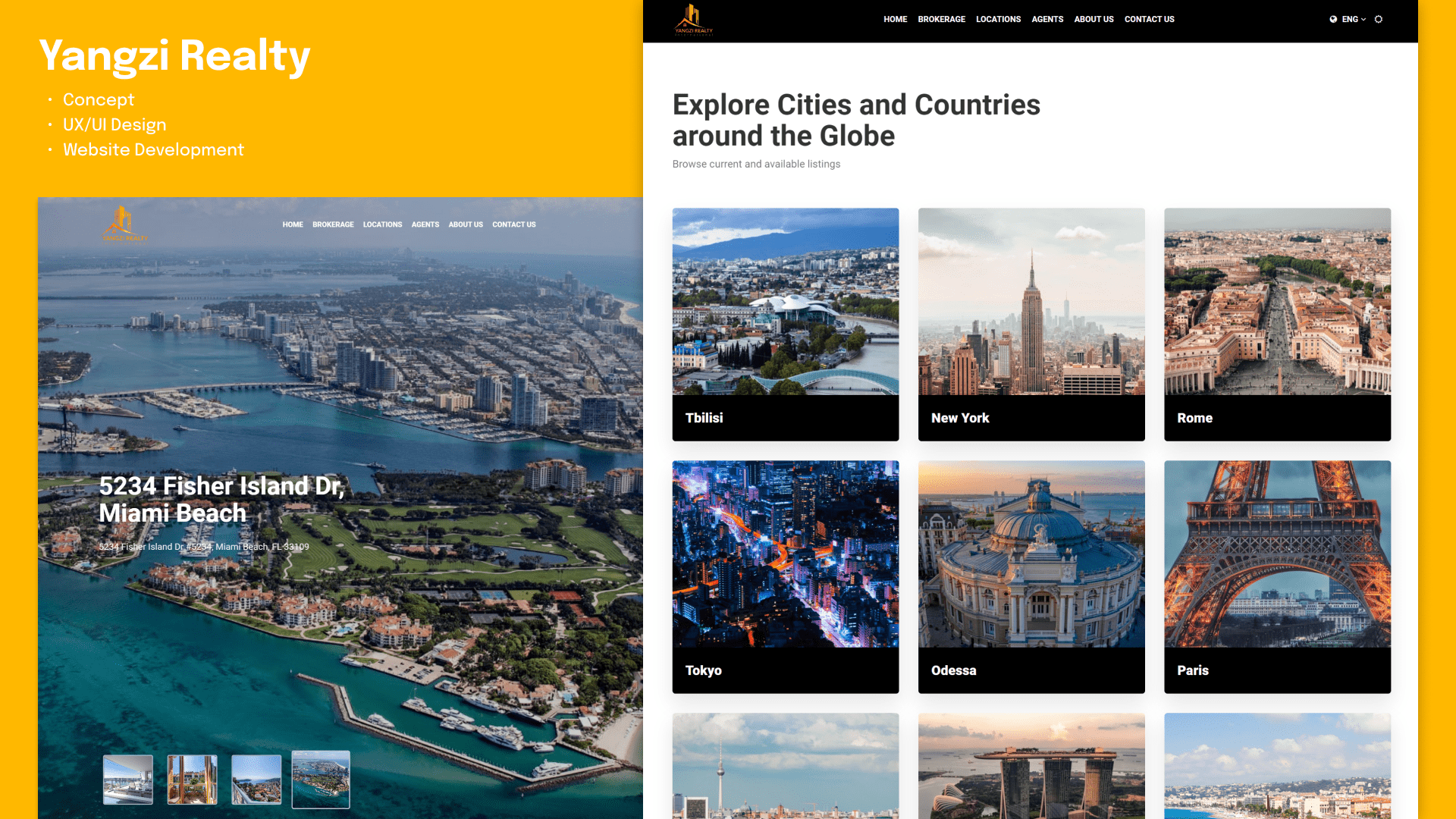Open the coastal city card below Paris

click(x=1277, y=766)
